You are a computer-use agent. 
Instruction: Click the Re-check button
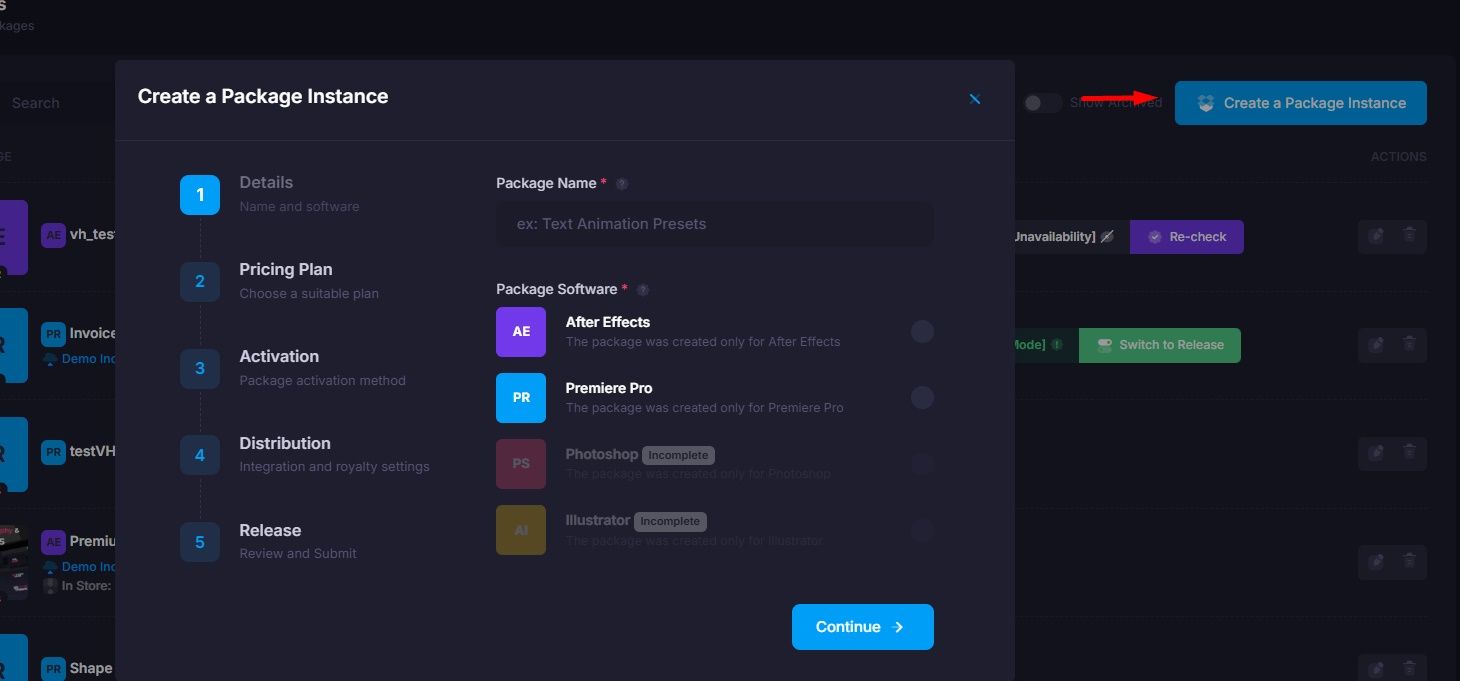[1186, 236]
